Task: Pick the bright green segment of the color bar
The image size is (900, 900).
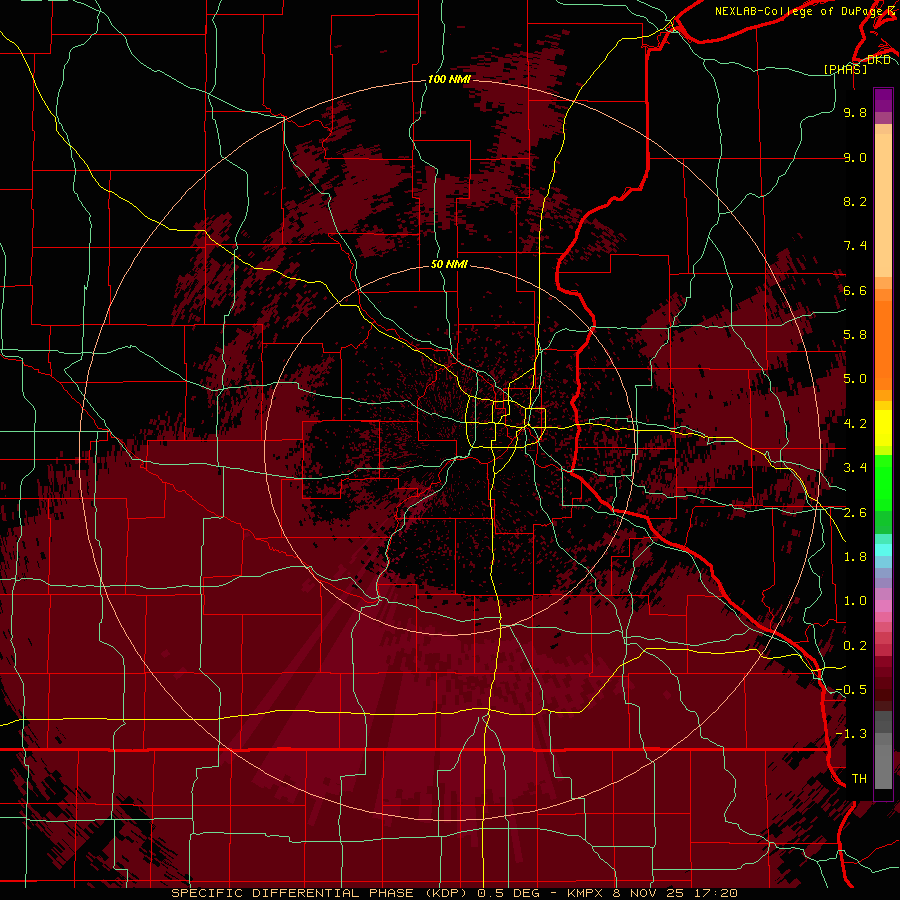Action: tap(883, 482)
